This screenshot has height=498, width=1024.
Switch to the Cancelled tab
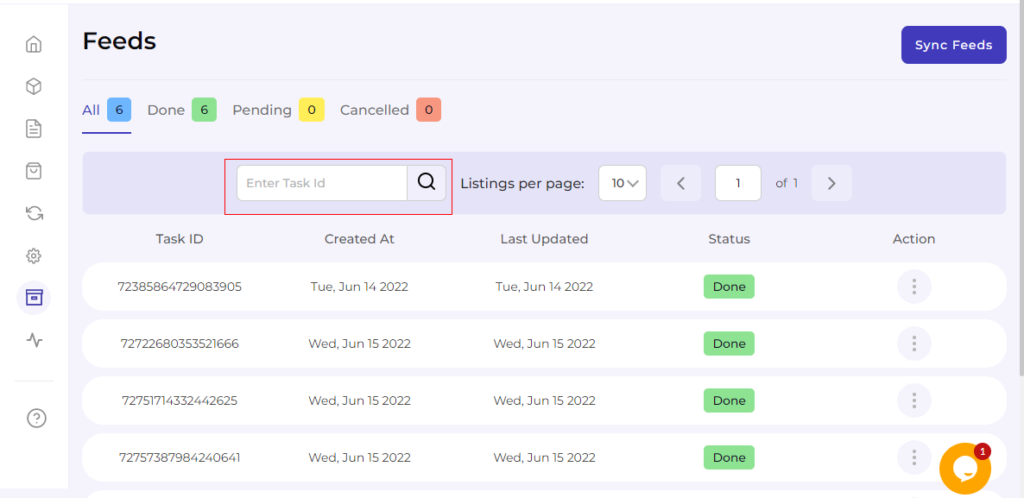click(x=389, y=110)
